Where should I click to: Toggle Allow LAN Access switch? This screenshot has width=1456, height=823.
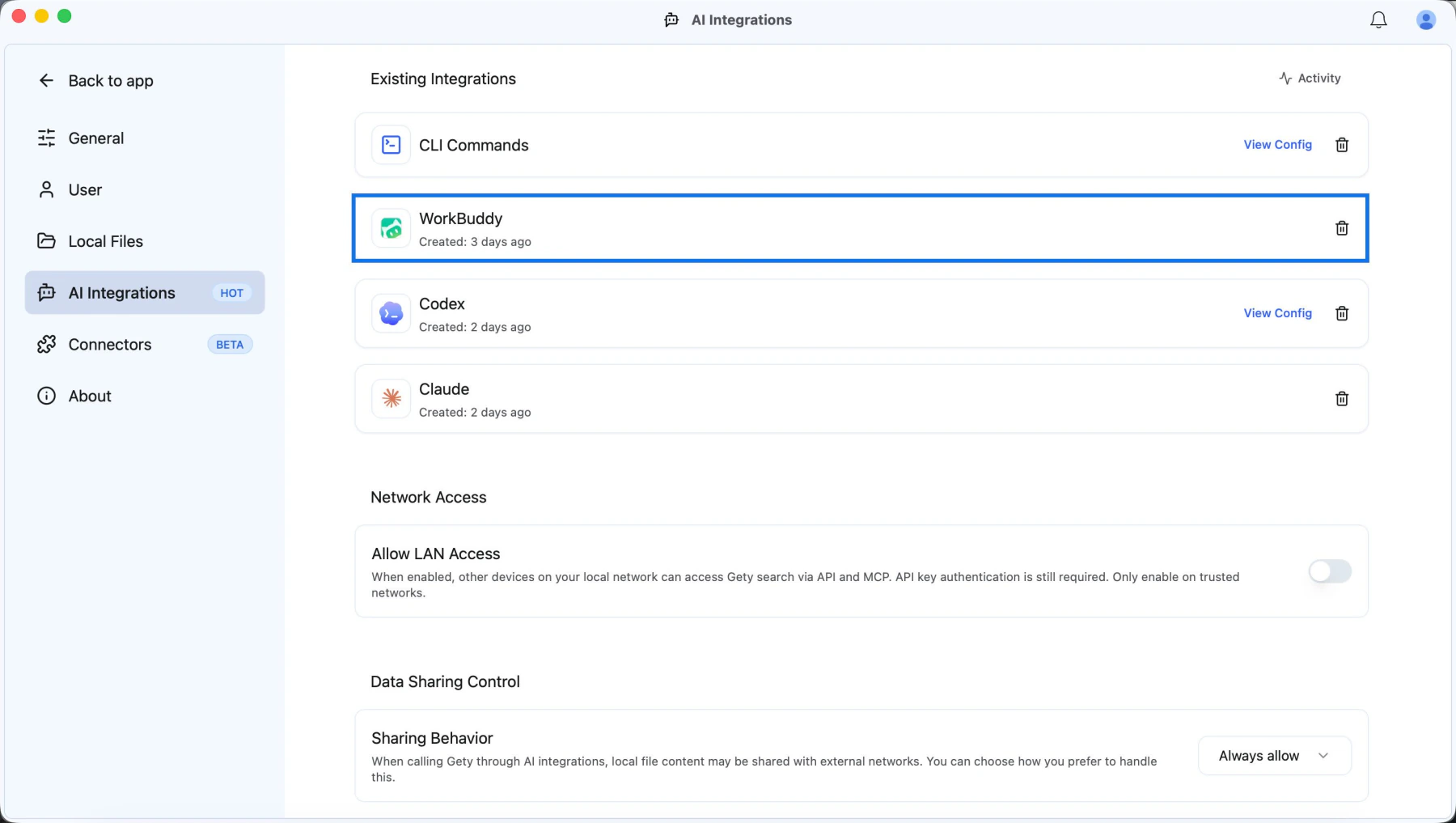pyautogui.click(x=1330, y=571)
